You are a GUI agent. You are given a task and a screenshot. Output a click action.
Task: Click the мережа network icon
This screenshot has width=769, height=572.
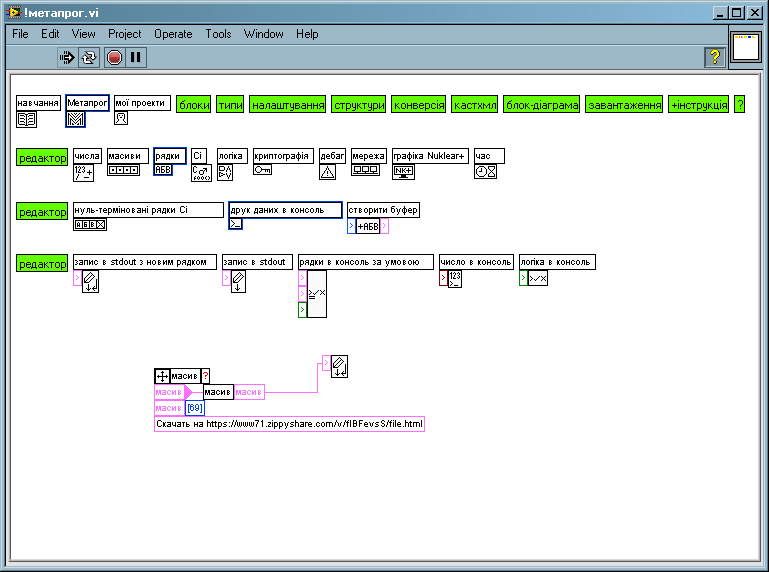pos(365,170)
